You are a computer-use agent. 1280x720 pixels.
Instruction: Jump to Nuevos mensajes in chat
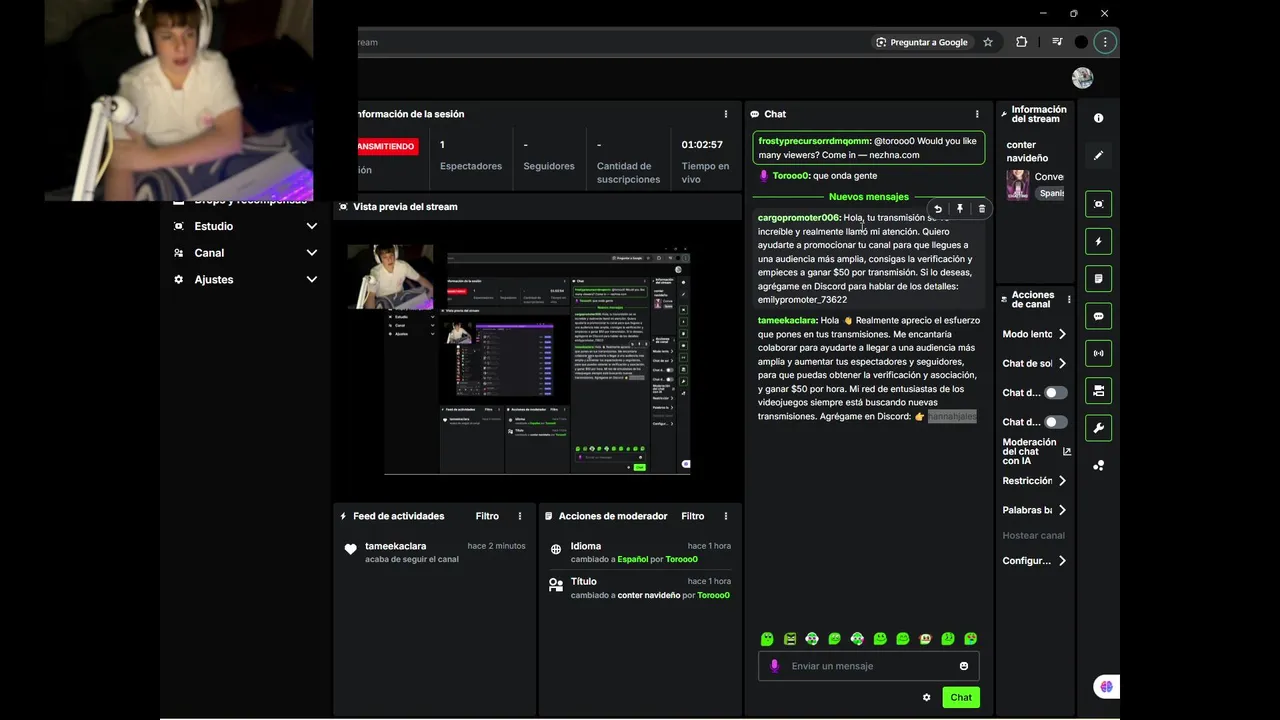869,197
